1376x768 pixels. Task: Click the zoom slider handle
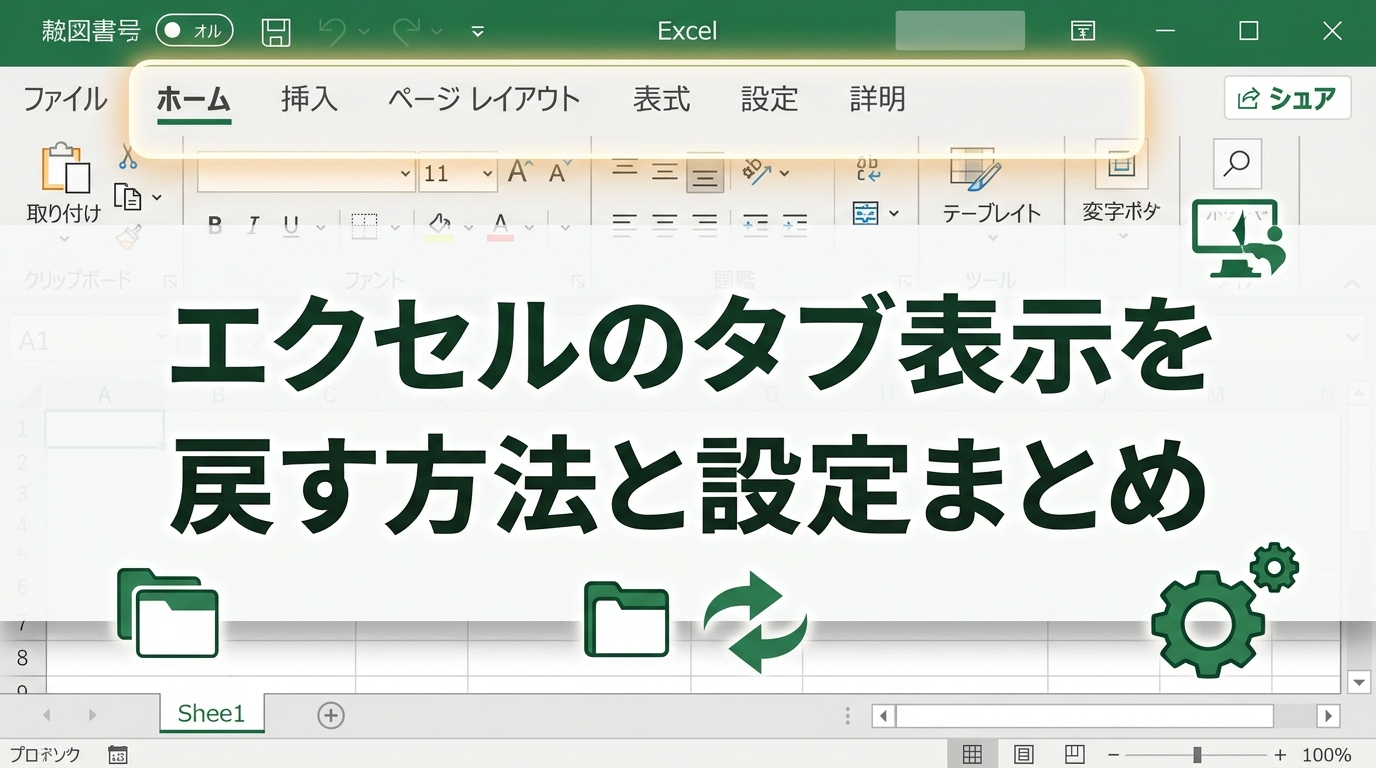pyautogui.click(x=1197, y=755)
